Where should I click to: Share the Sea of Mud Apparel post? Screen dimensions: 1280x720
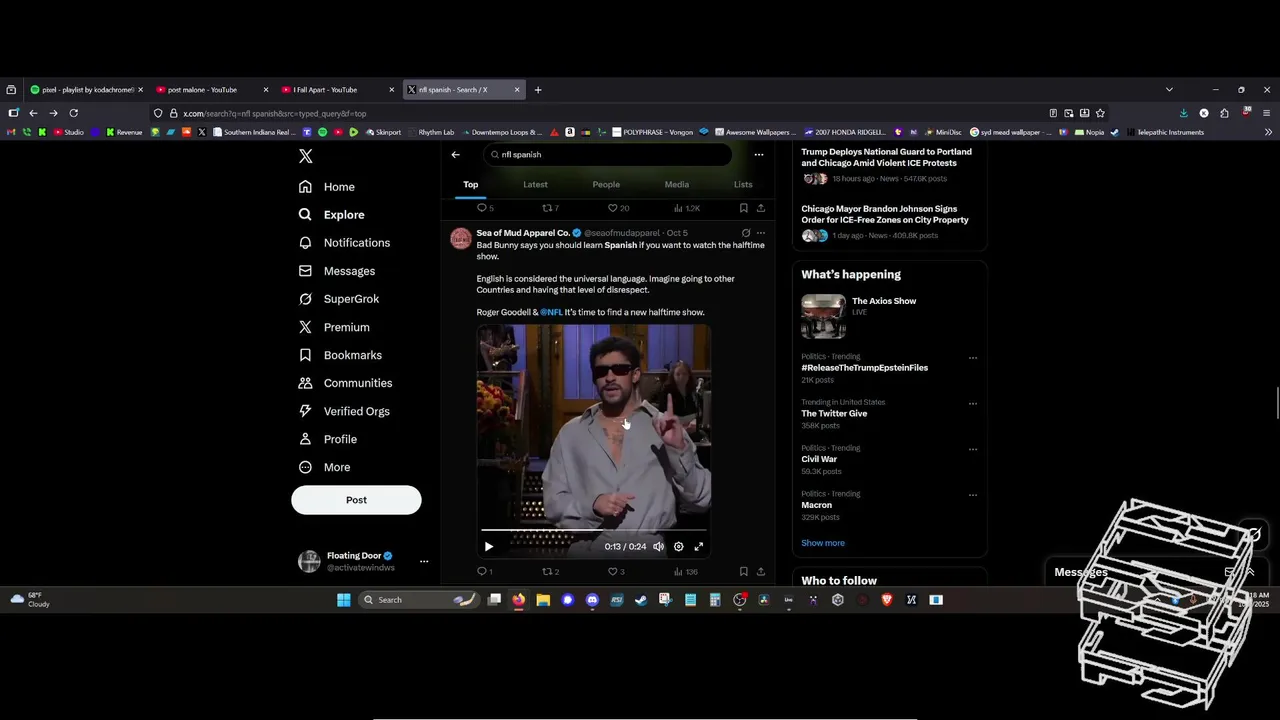coord(761,572)
